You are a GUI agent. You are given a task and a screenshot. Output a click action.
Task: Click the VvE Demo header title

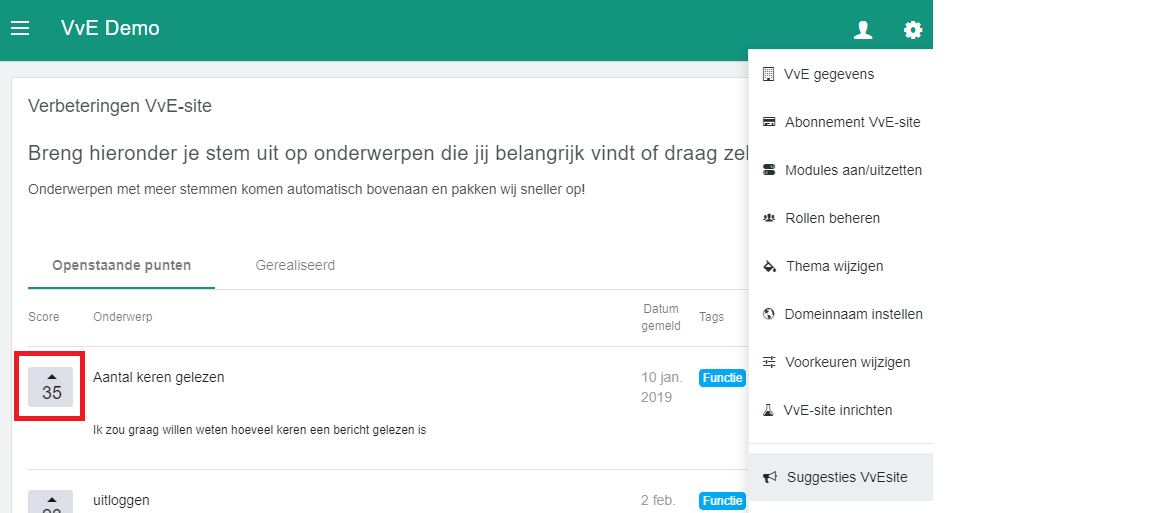(x=110, y=29)
